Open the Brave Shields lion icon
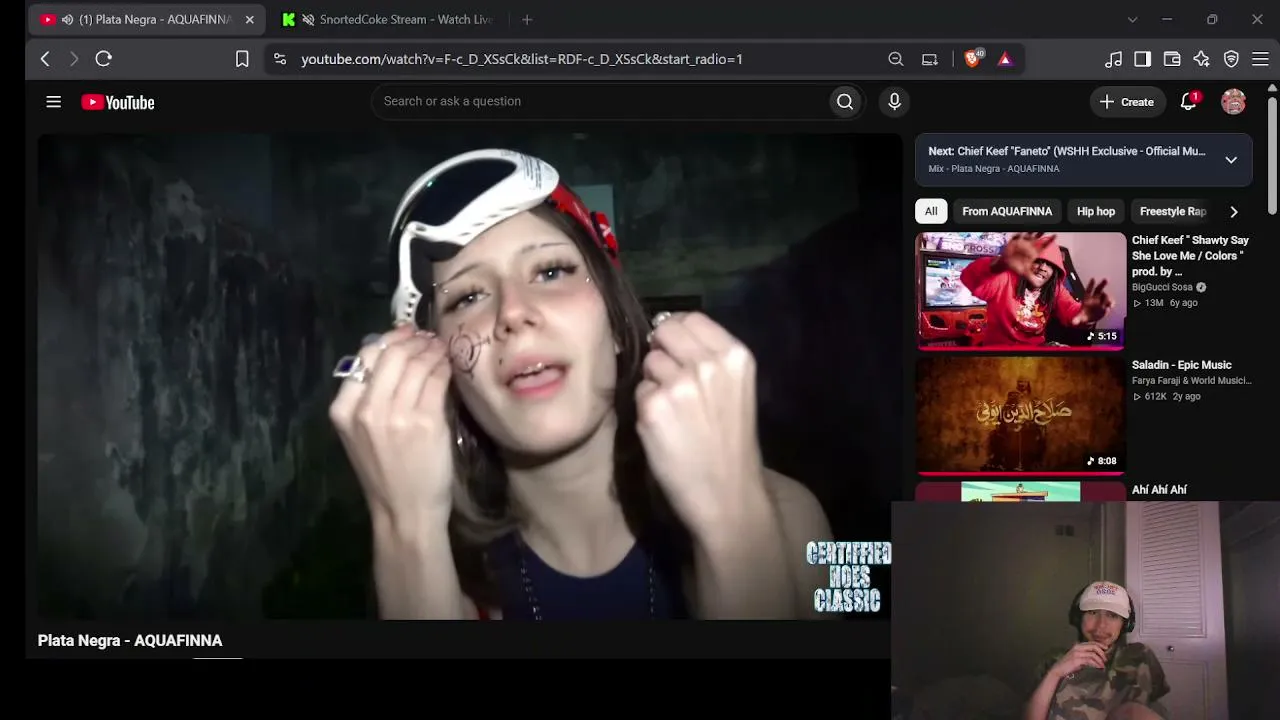 [x=972, y=59]
